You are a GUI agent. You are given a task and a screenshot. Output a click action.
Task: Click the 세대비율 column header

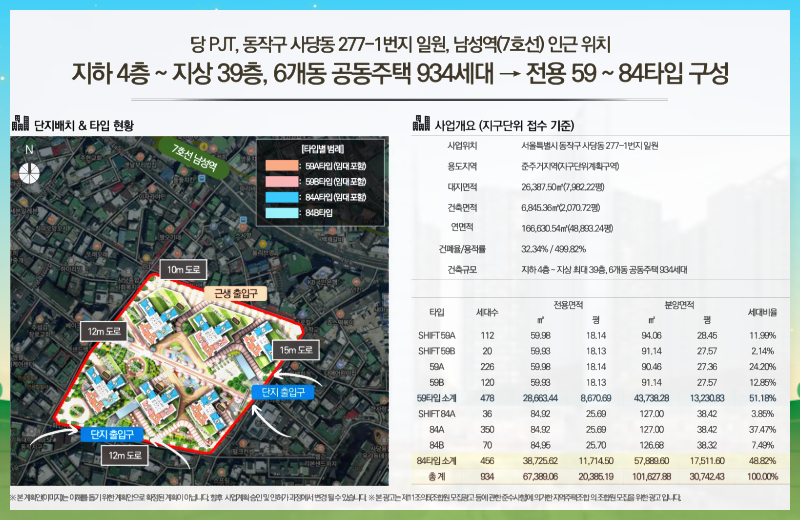point(762,312)
